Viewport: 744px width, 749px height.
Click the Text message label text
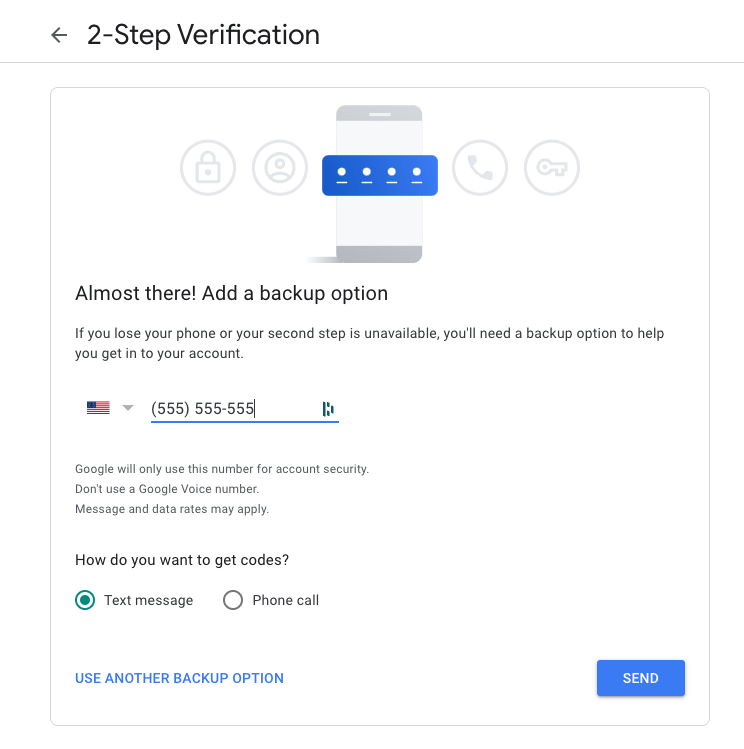click(x=149, y=600)
